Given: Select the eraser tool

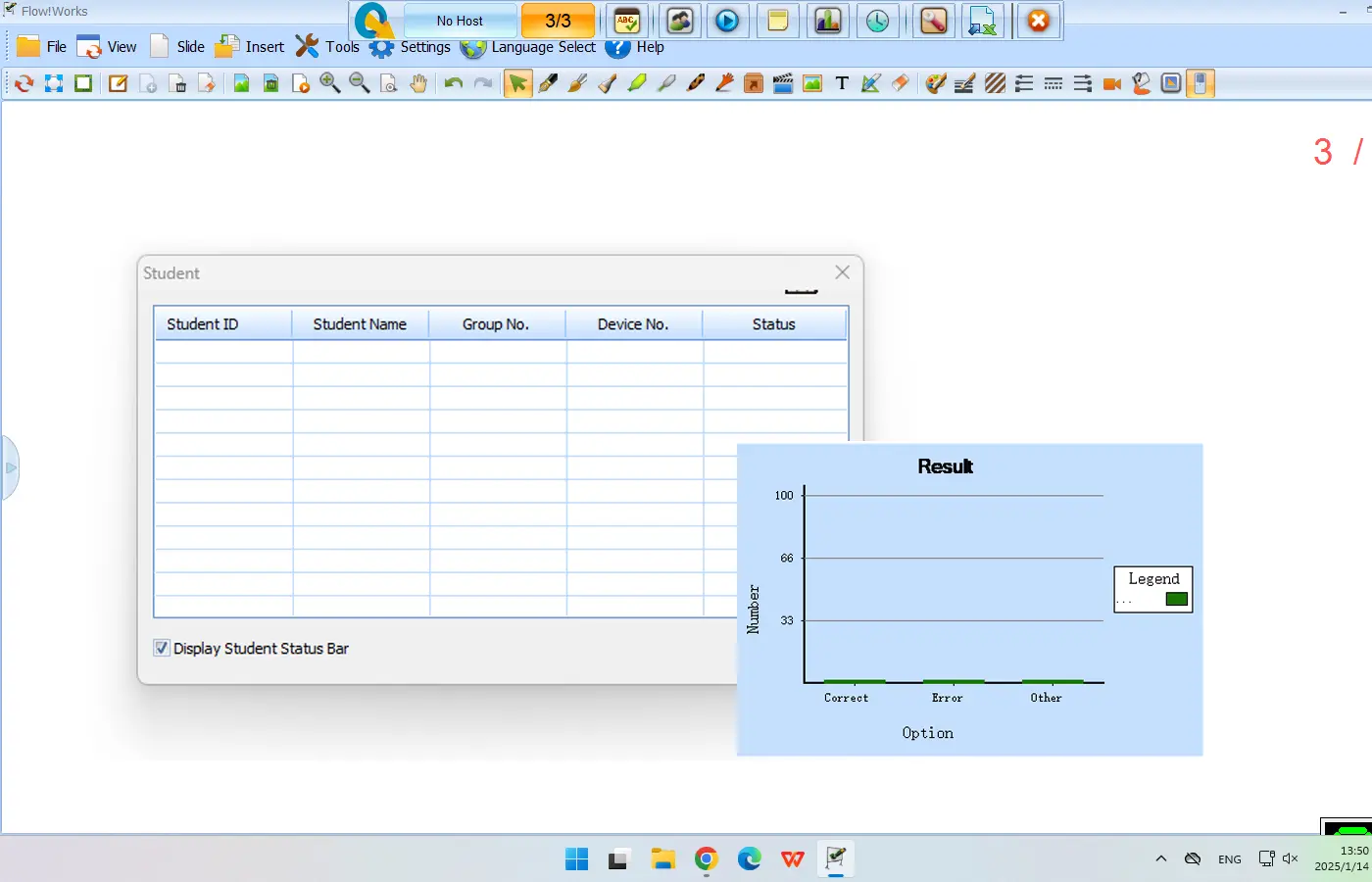Looking at the screenshot, I should [x=901, y=83].
